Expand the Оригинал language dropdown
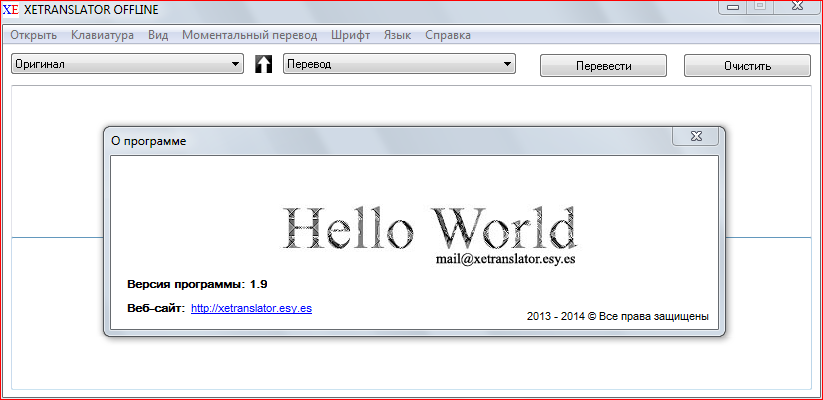Screen dimensions: 823x400 tap(127, 64)
